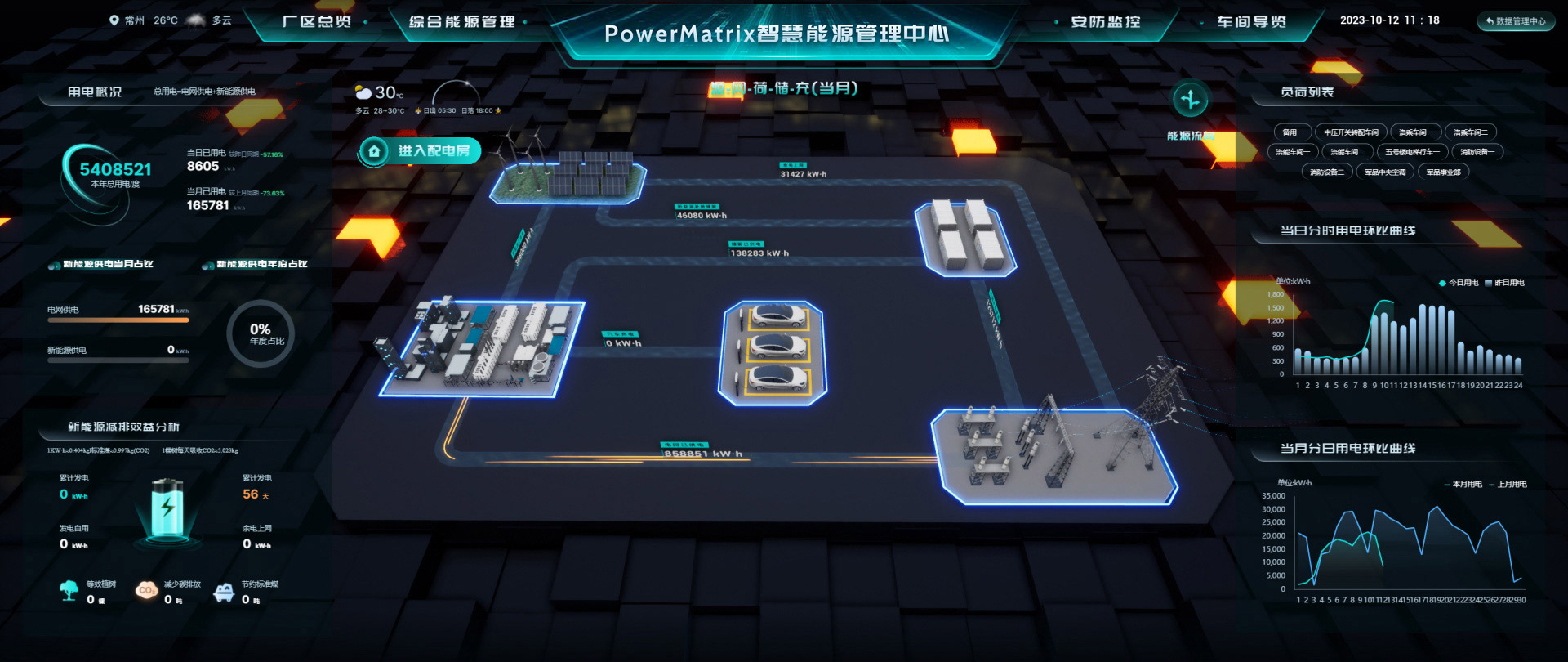Click the glowing battery icon
This screenshot has height=662, width=1568.
coord(167,508)
